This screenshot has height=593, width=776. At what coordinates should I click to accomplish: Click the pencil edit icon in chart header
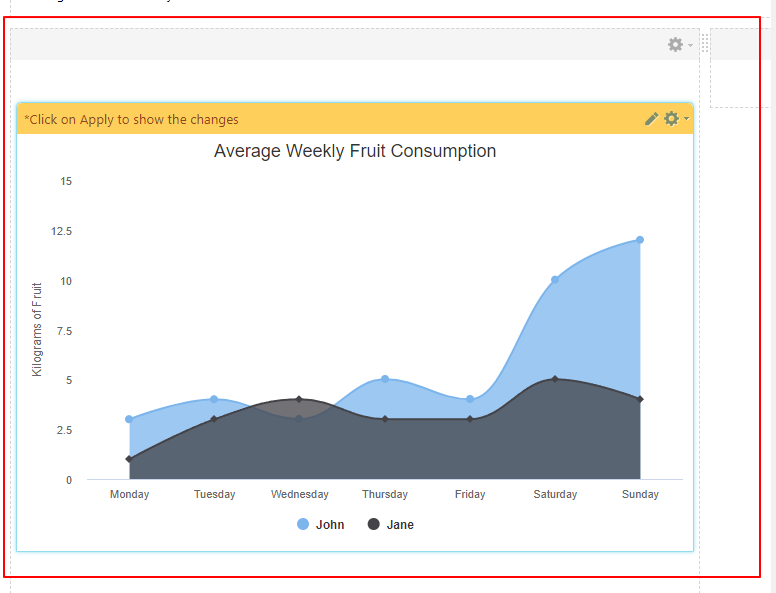point(651,119)
